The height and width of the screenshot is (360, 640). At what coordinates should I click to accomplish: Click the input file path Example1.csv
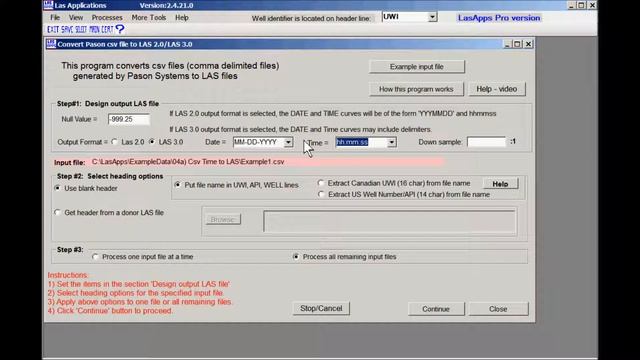coord(188,162)
